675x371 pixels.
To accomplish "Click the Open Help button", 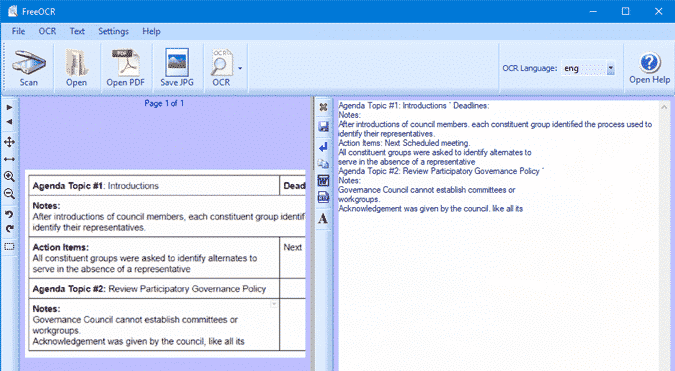I will coord(650,68).
